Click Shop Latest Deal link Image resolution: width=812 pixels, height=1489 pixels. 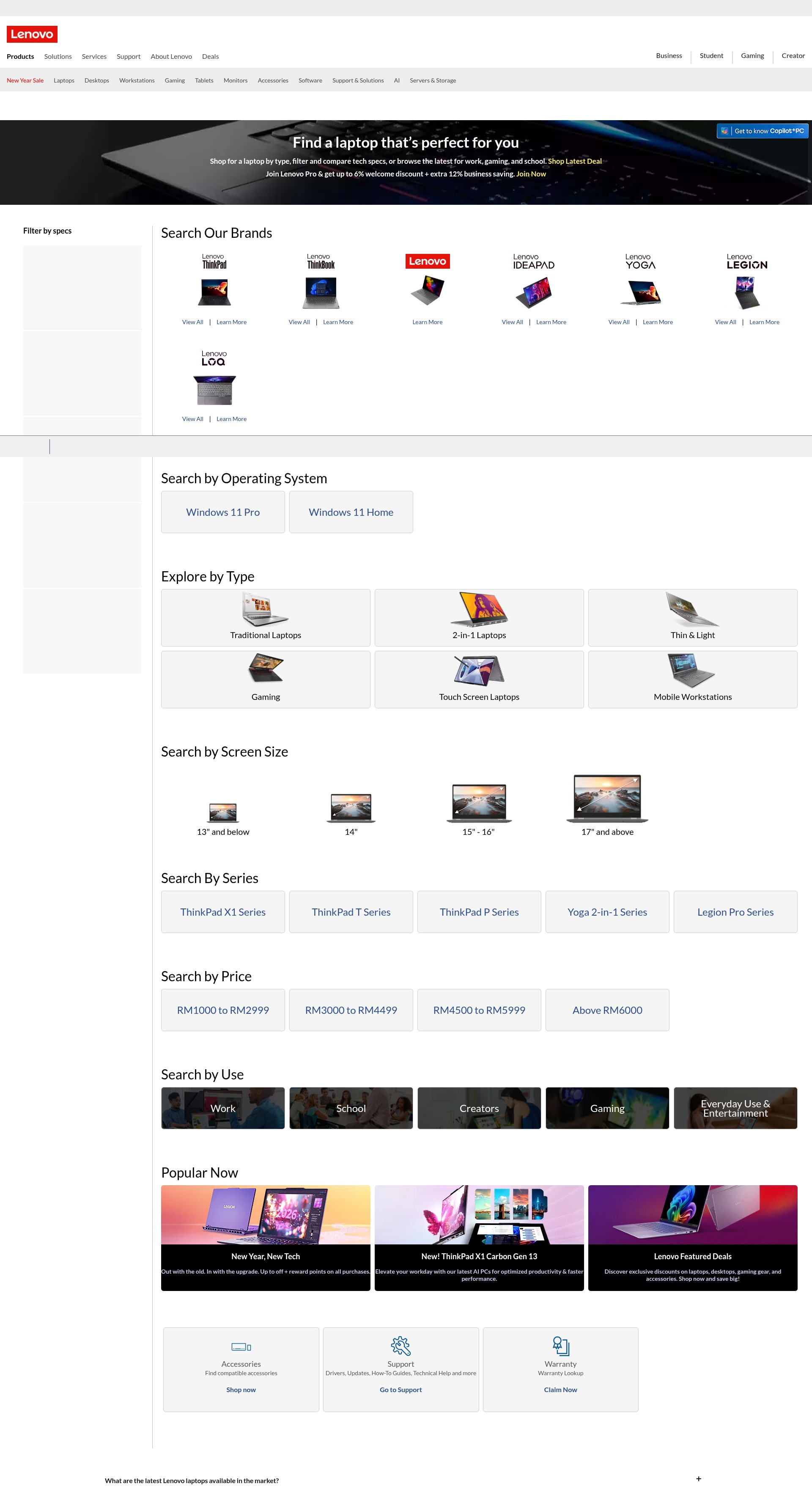(x=574, y=161)
